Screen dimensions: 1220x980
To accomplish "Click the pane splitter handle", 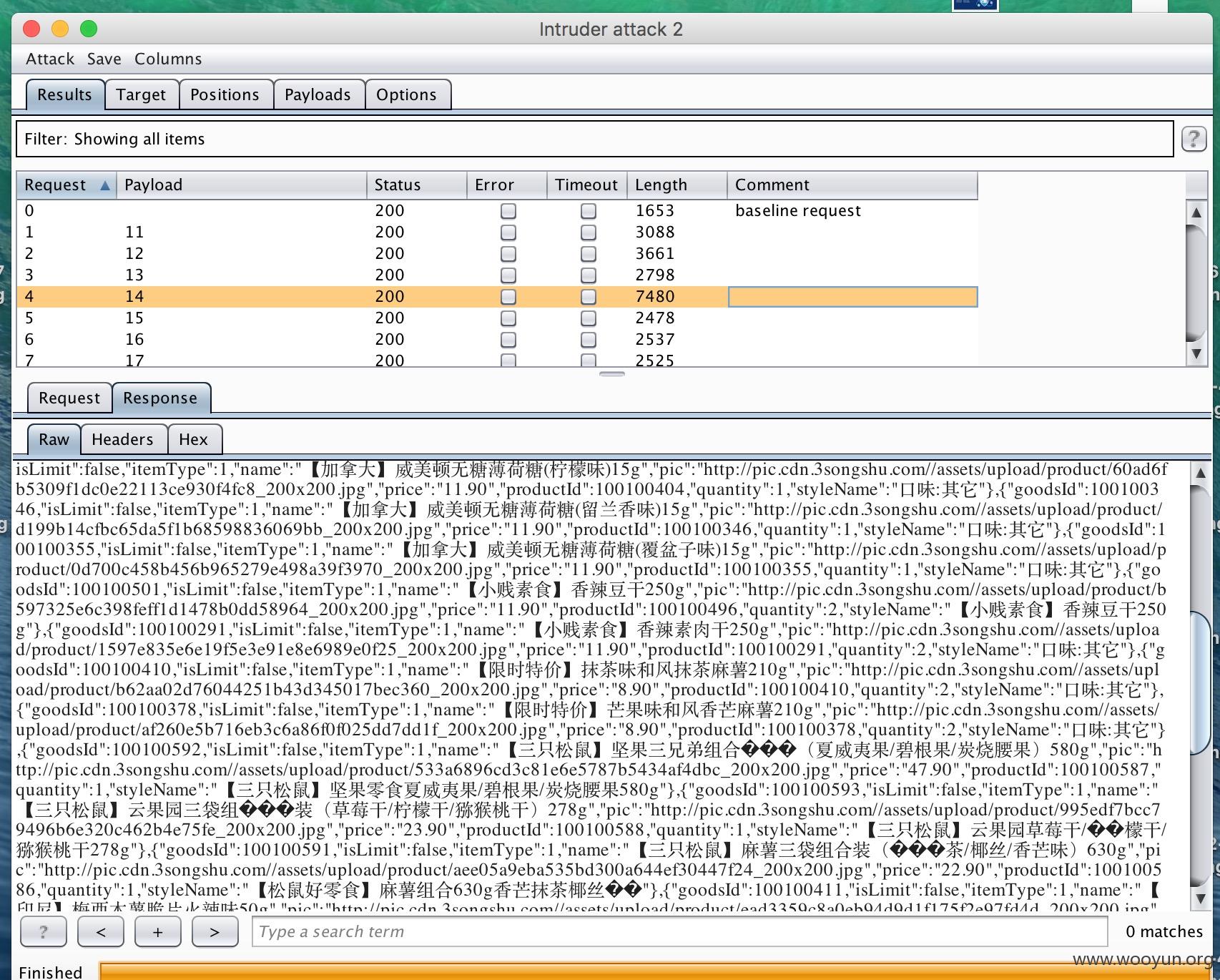I will tap(611, 374).
